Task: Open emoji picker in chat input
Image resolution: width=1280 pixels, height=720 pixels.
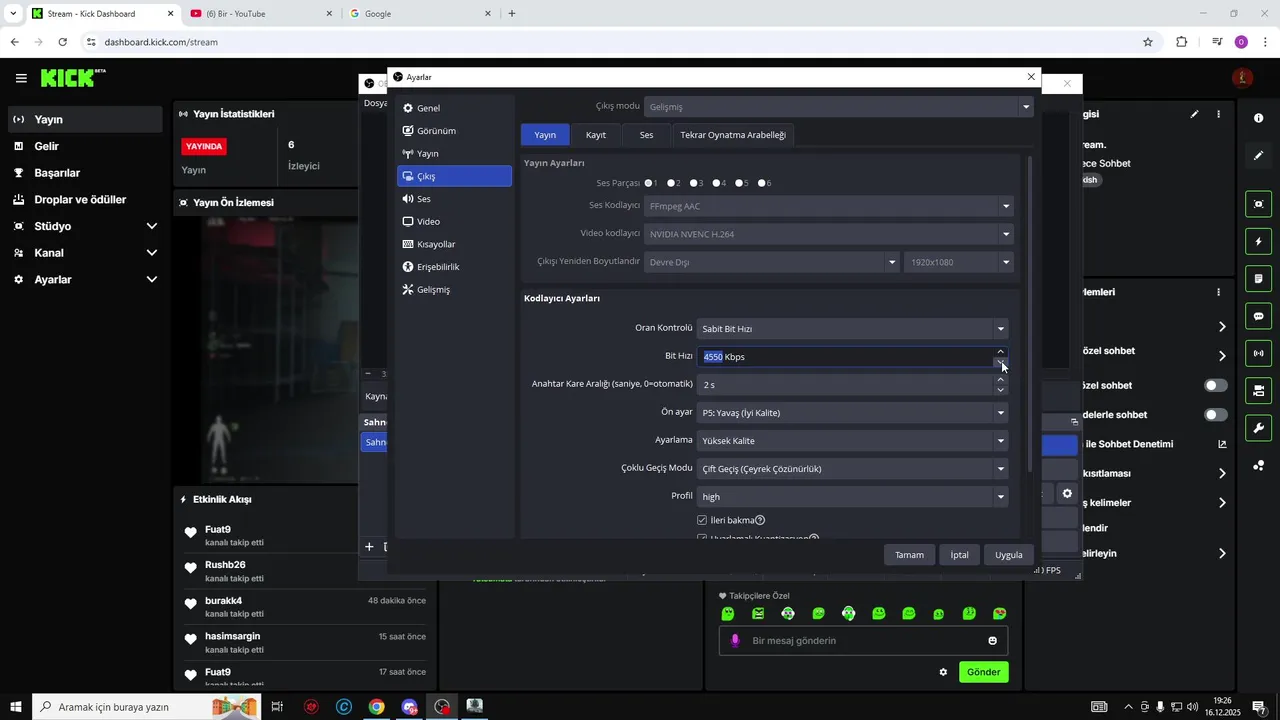Action: [x=992, y=641]
